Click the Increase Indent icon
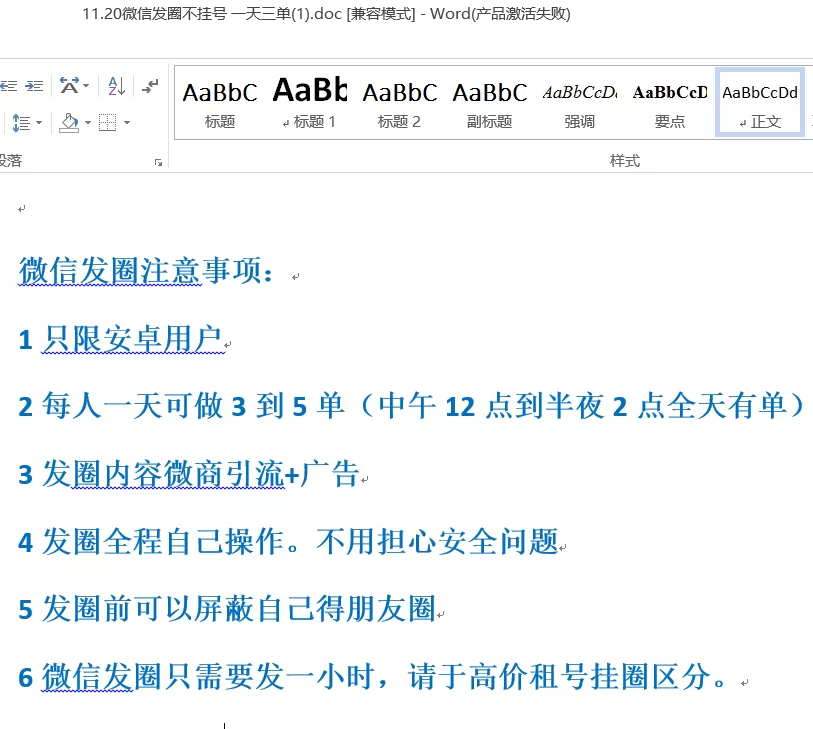The height and width of the screenshot is (729, 813). tap(34, 86)
